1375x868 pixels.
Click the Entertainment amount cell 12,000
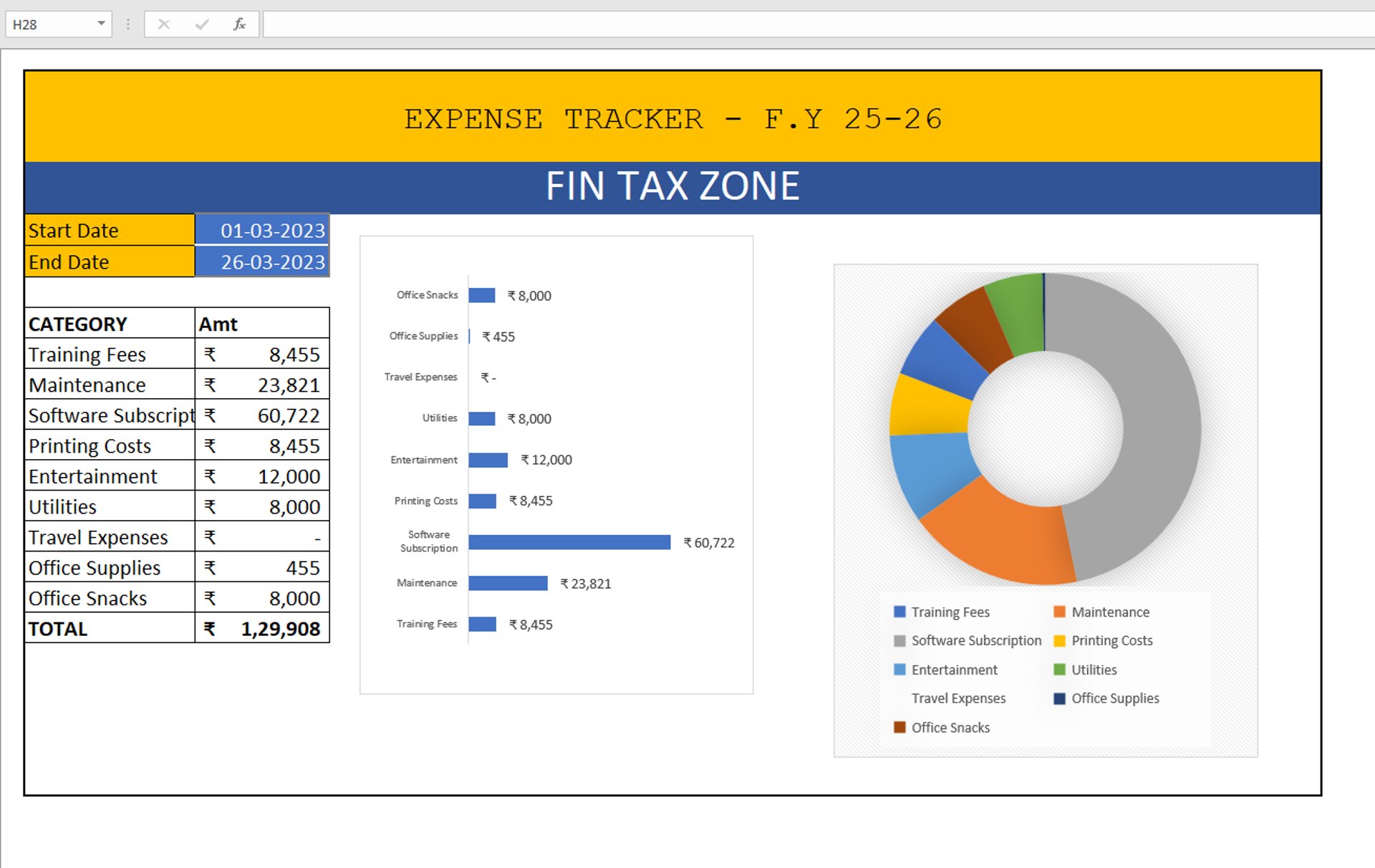point(262,476)
